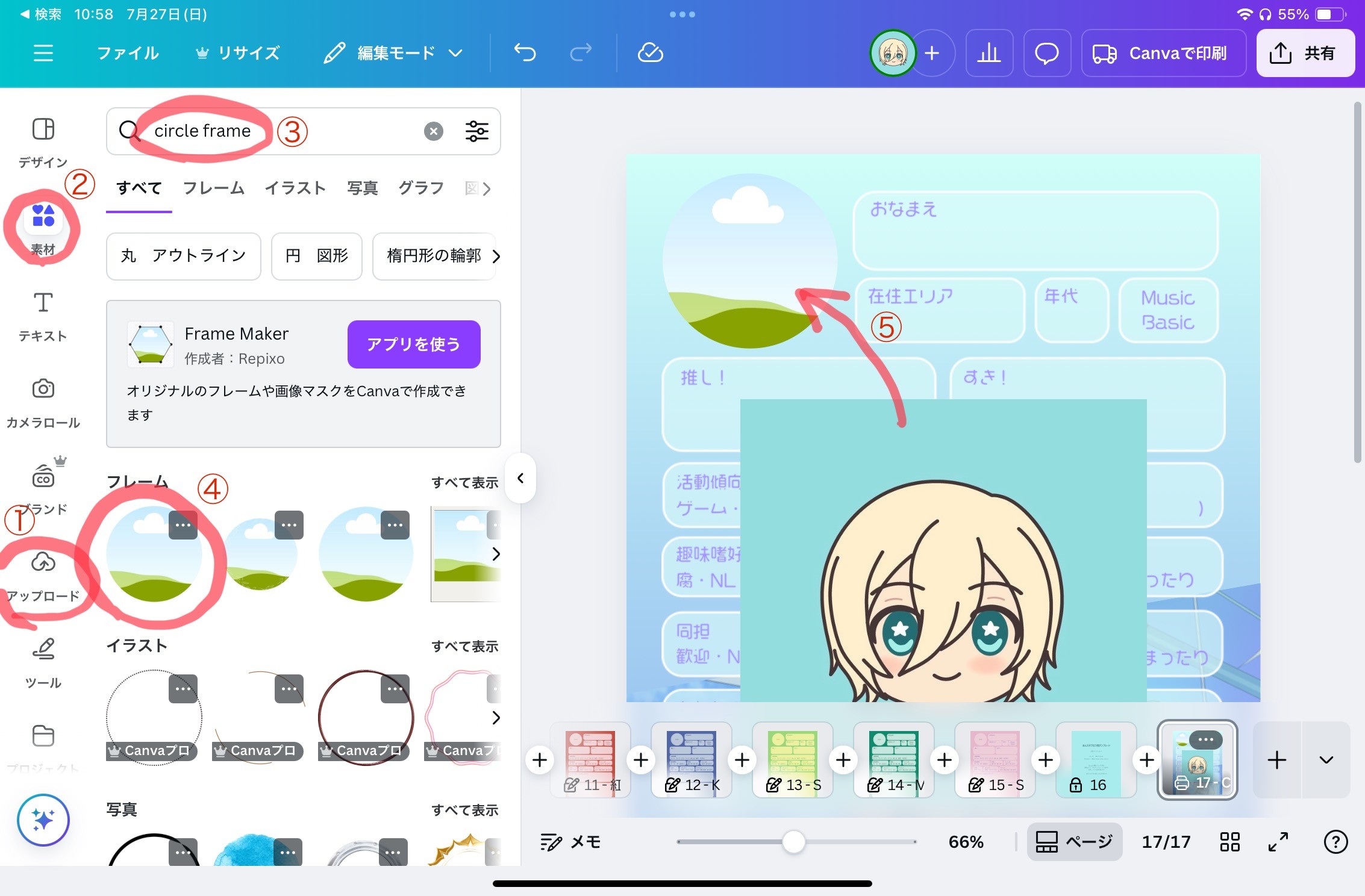Collapse the side panel with arrow handle
Viewport: 1365px width, 896px height.
[520, 478]
